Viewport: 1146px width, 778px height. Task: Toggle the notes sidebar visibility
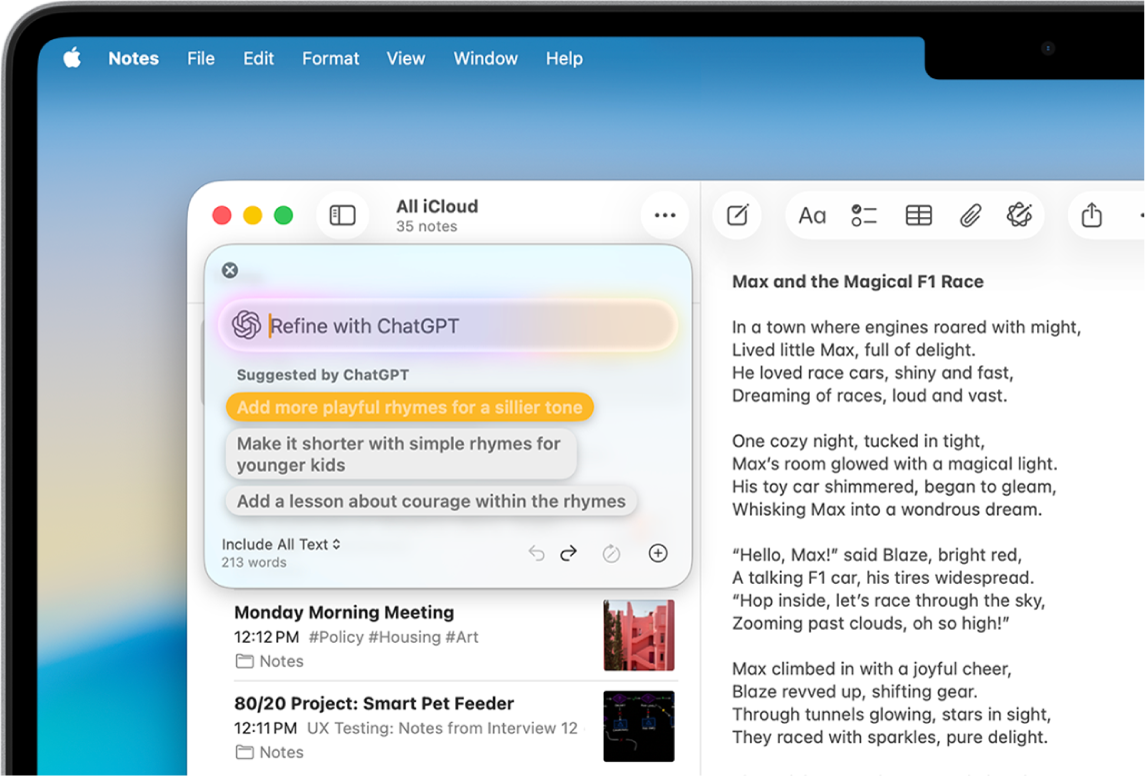coord(342,215)
